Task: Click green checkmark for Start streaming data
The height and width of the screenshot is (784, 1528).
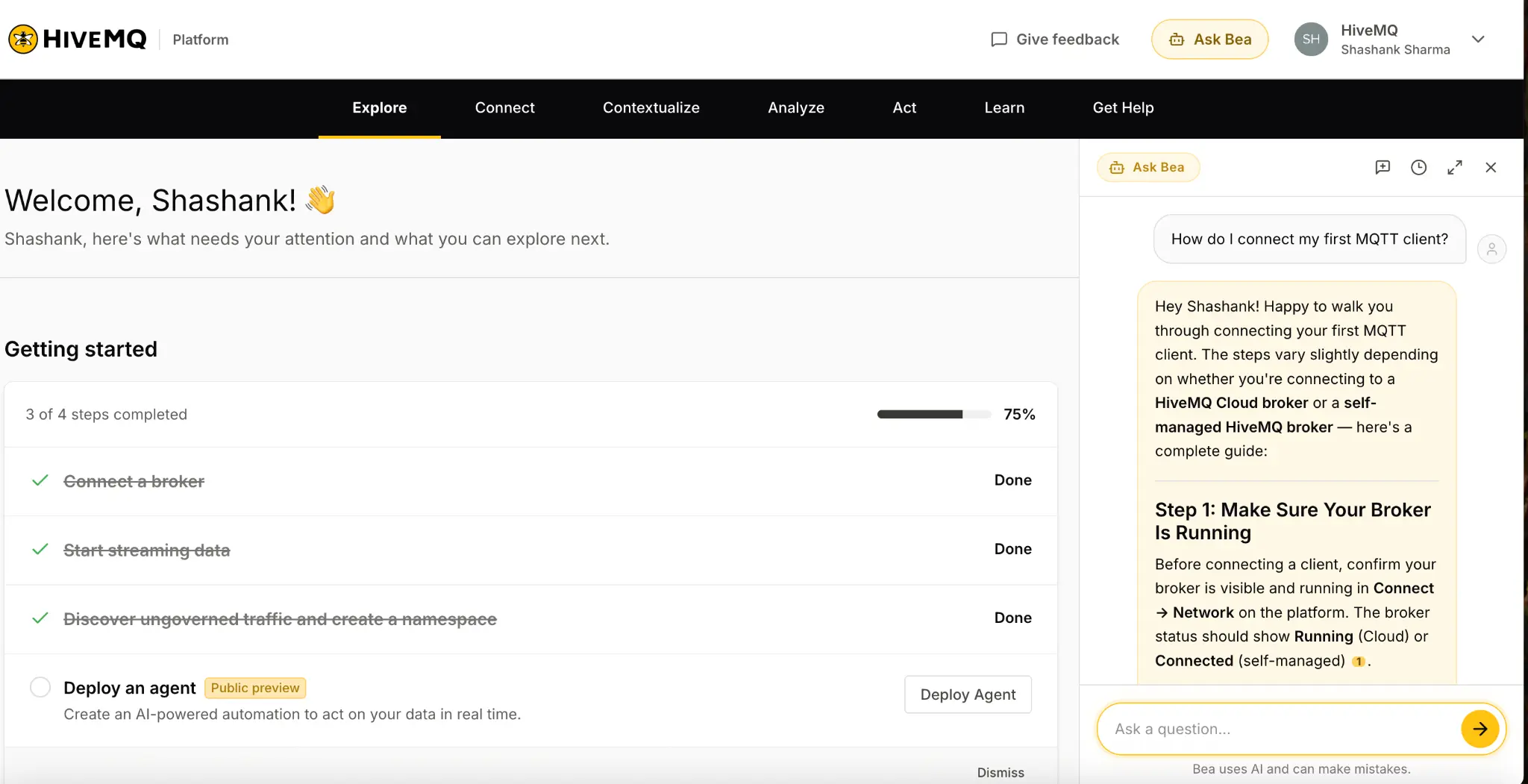Action: [x=40, y=549]
